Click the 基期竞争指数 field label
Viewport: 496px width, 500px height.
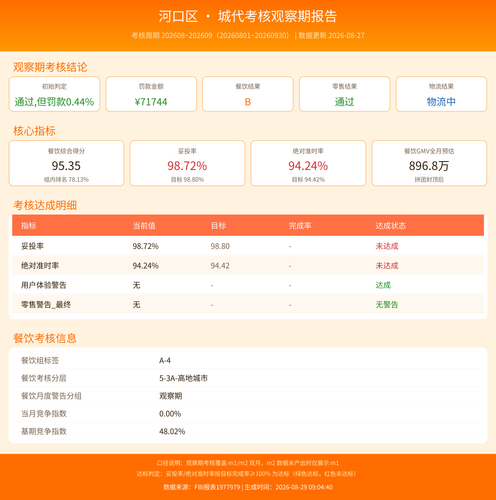(44, 431)
